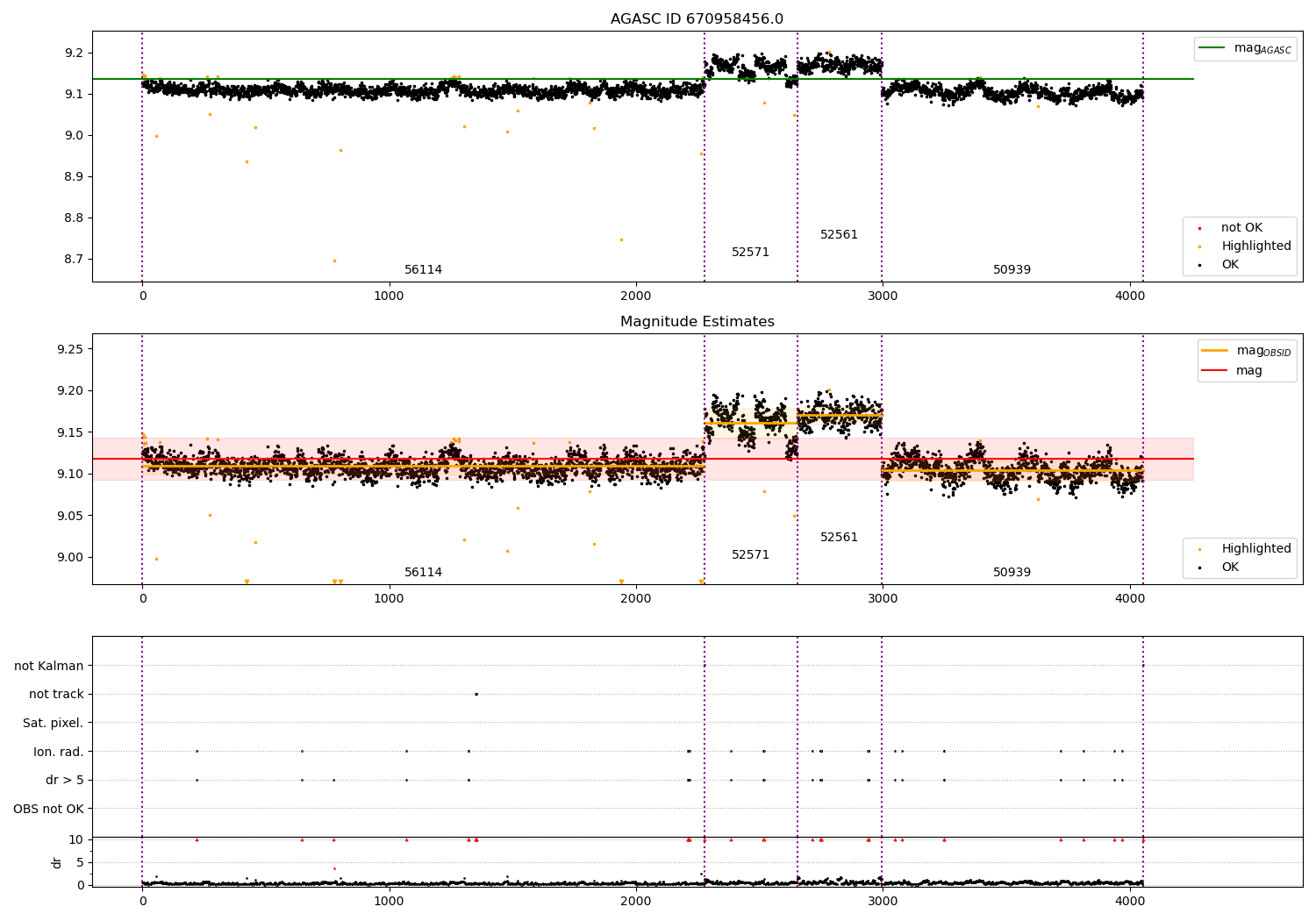Click OBSID label 52571 in the top plot
The image size is (1316, 921).
pyautogui.click(x=750, y=253)
